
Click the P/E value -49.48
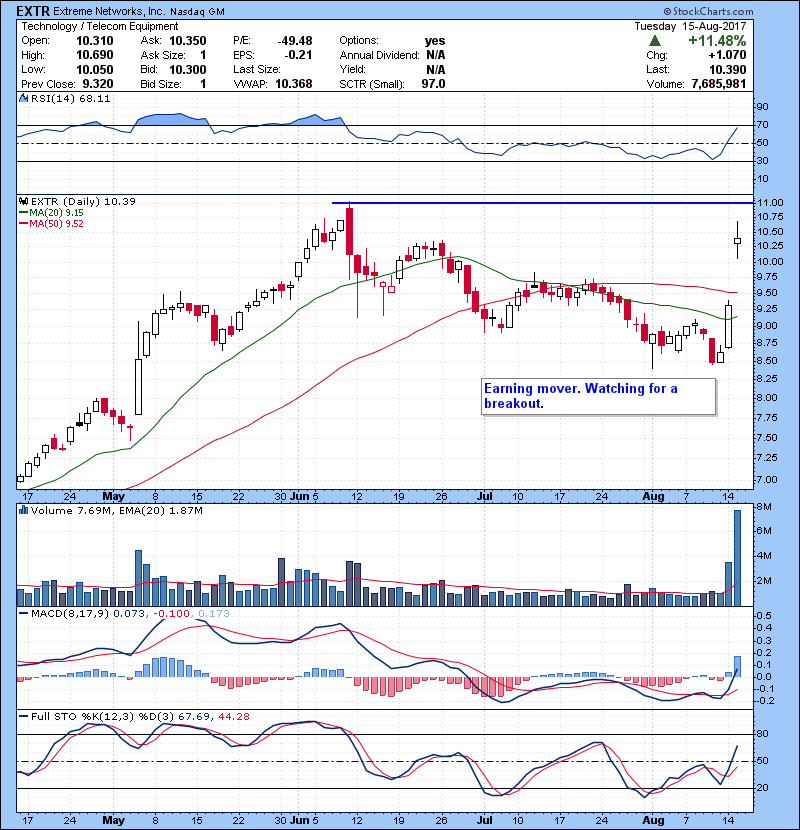pos(295,41)
